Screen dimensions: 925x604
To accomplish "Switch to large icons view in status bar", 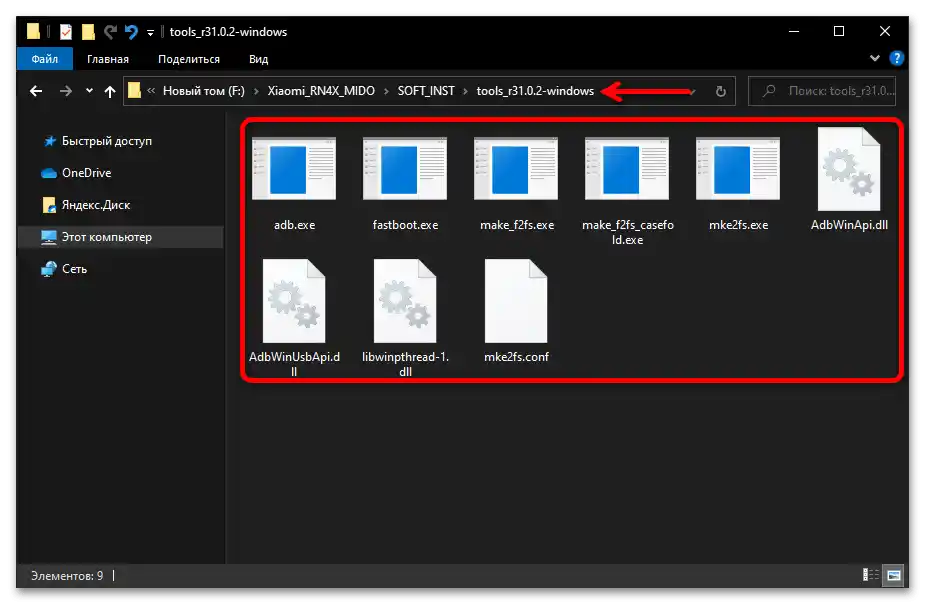I will (894, 575).
